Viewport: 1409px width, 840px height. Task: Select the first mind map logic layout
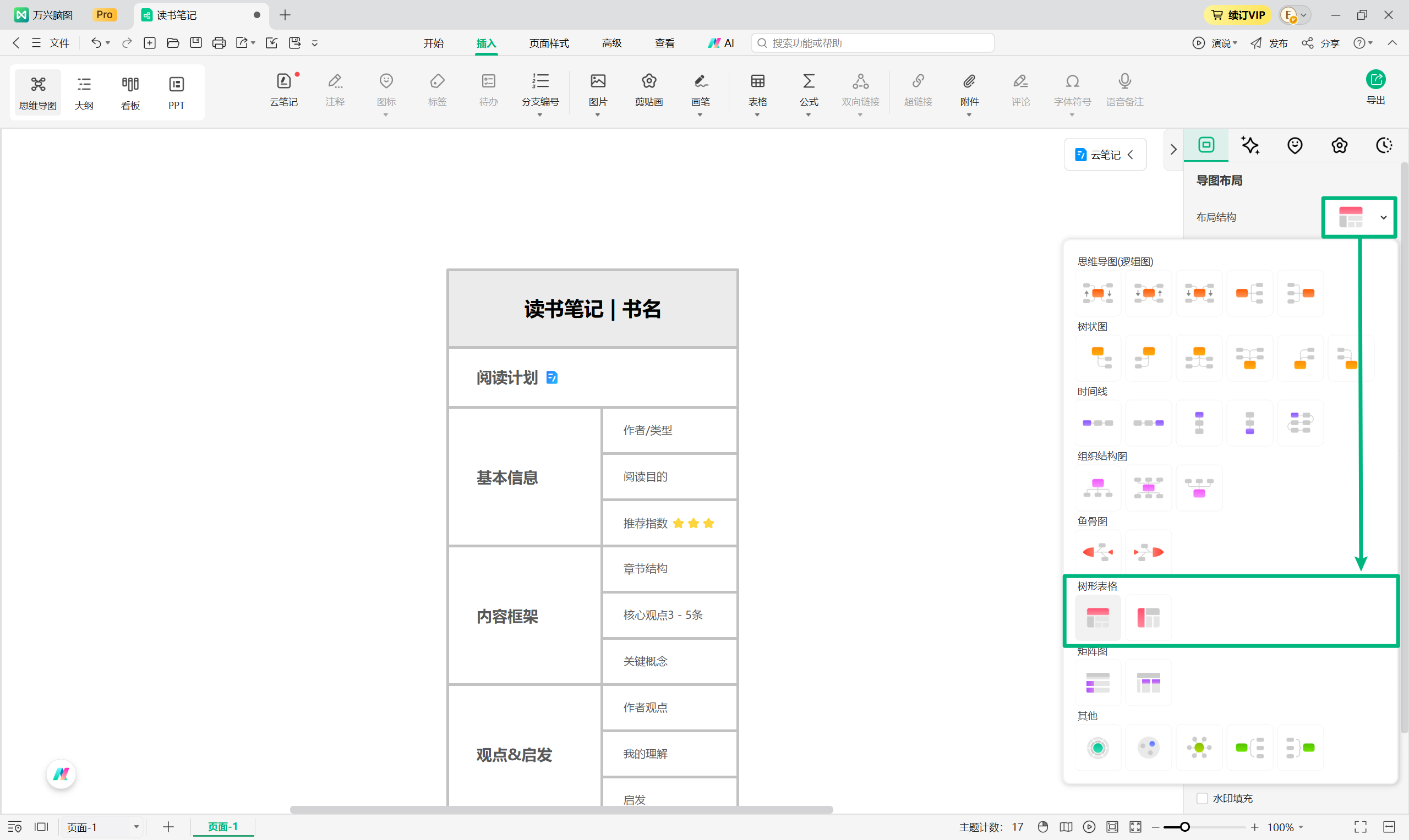tap(1097, 293)
